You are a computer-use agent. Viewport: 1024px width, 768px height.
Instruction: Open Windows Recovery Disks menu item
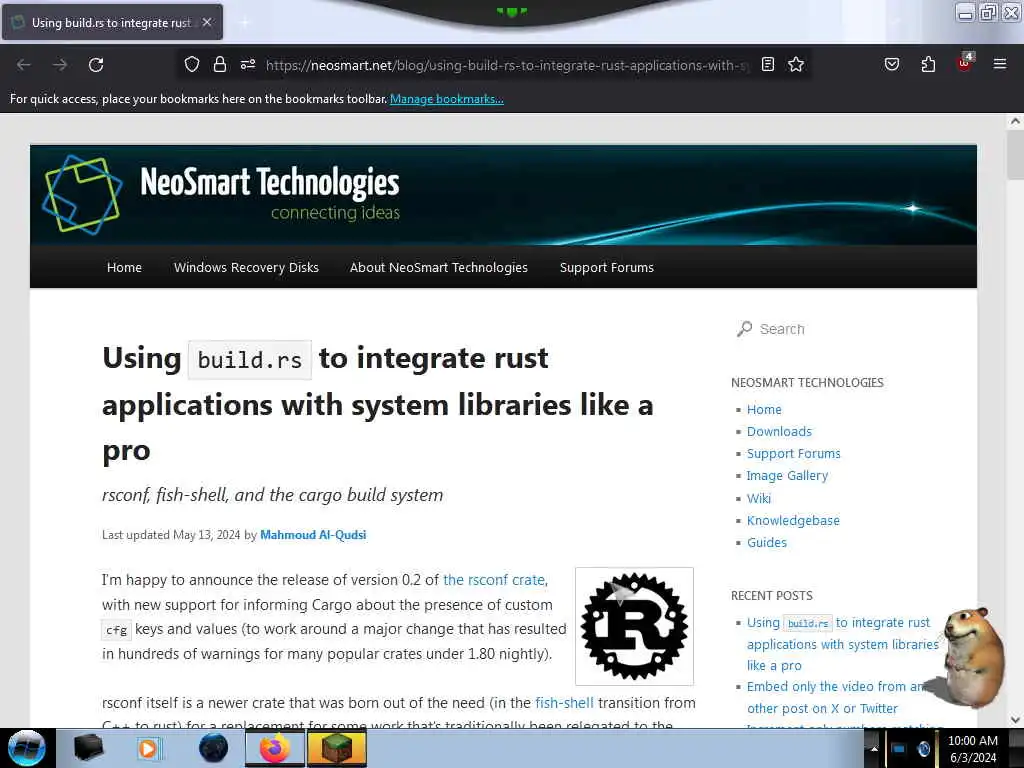pyautogui.click(x=246, y=267)
